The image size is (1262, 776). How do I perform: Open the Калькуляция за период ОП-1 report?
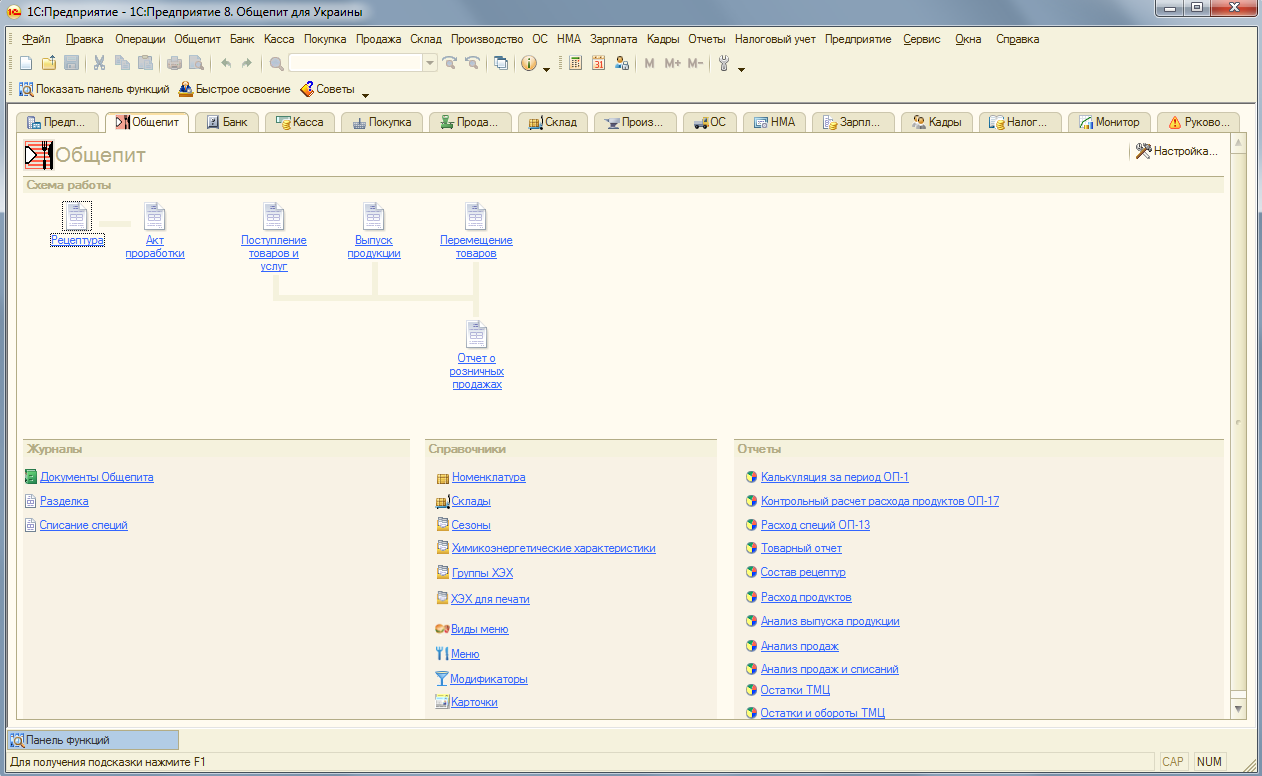835,477
